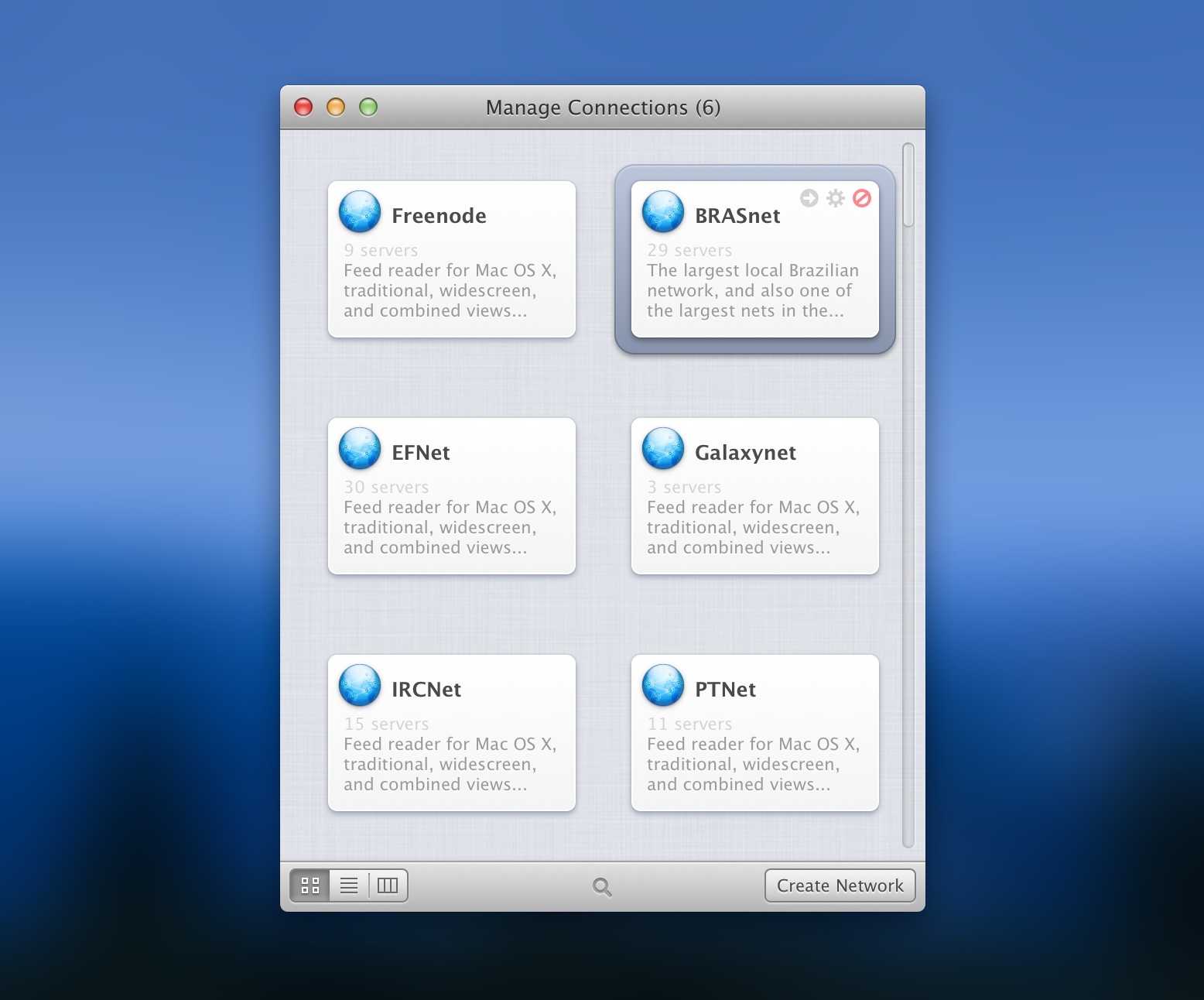Click the Manage Connections (6) window title
1204x1000 pixels.
pos(603,108)
